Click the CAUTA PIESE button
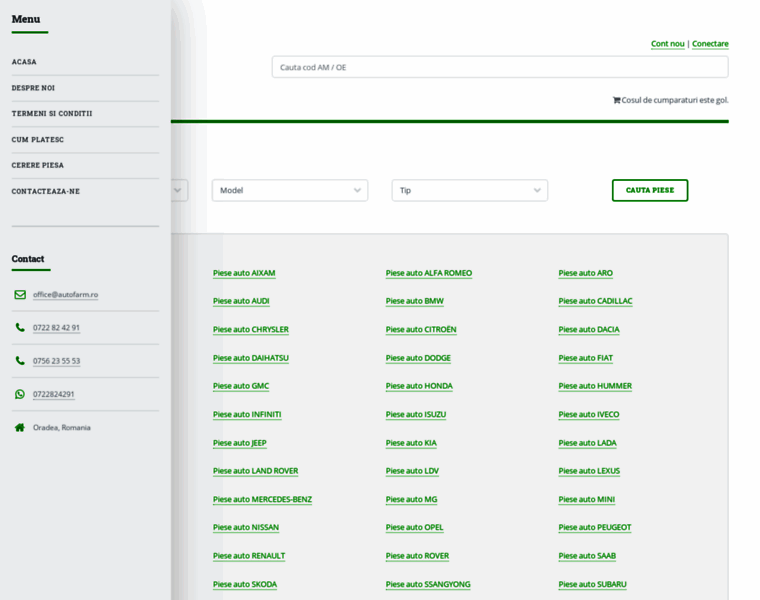This screenshot has height=600, width=760. tap(650, 190)
